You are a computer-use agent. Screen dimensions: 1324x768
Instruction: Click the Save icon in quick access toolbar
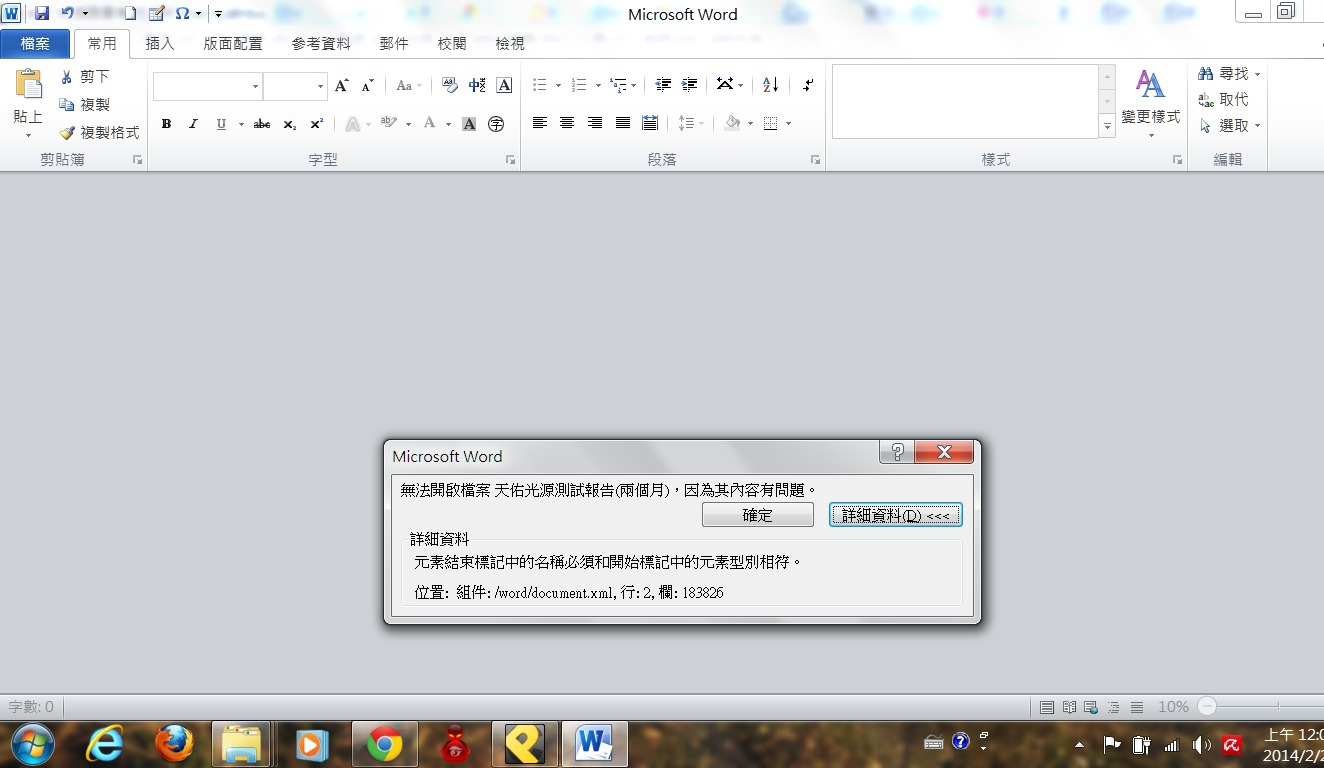click(x=42, y=13)
